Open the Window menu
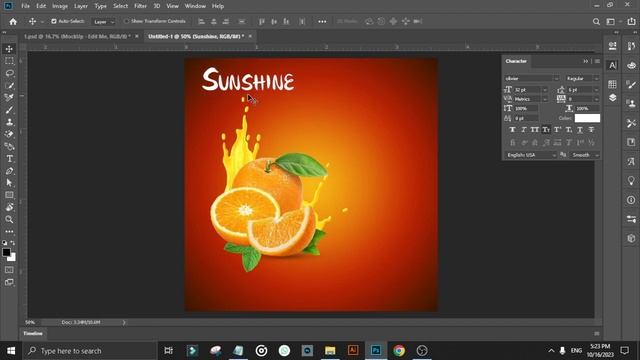 pyautogui.click(x=195, y=6)
